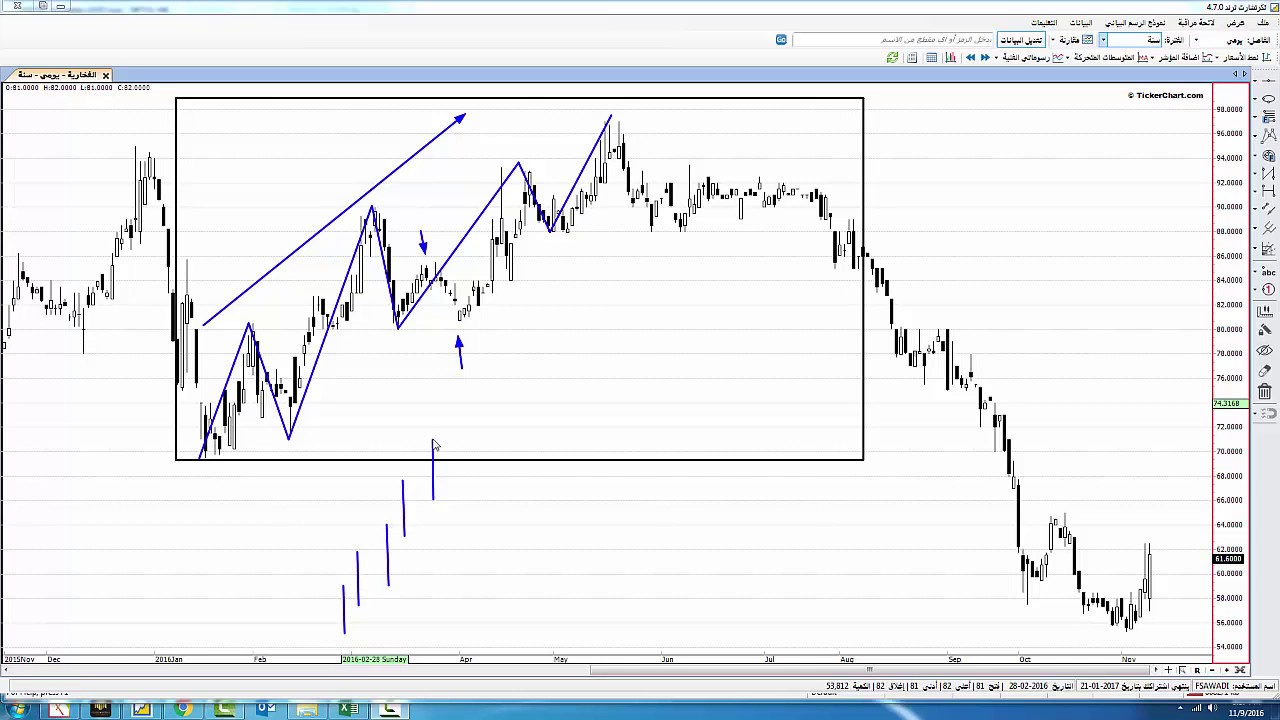Click the 61.6000 current price label

(1227, 559)
